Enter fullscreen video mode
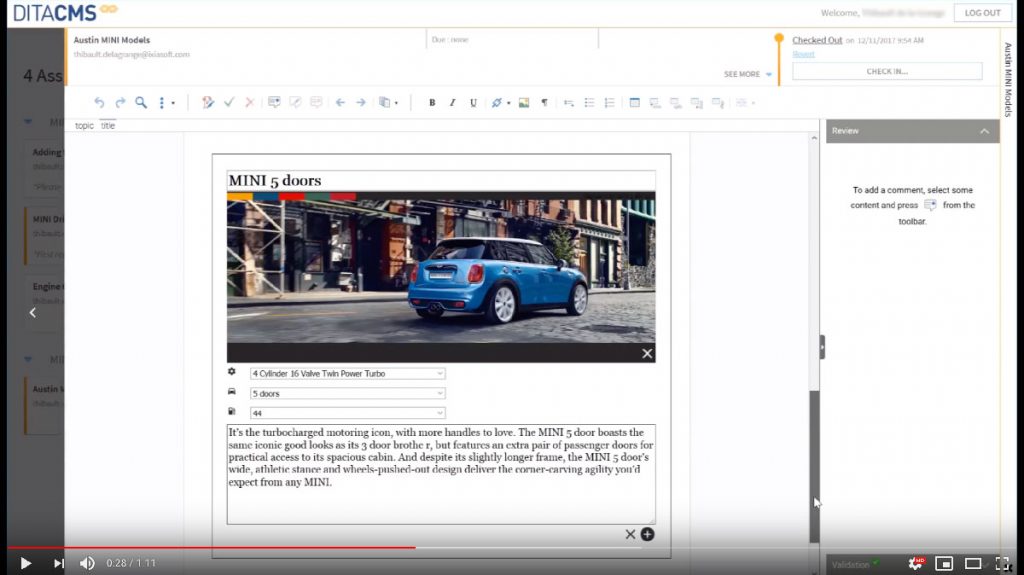Viewport: 1024px width, 575px height. (x=1003, y=563)
